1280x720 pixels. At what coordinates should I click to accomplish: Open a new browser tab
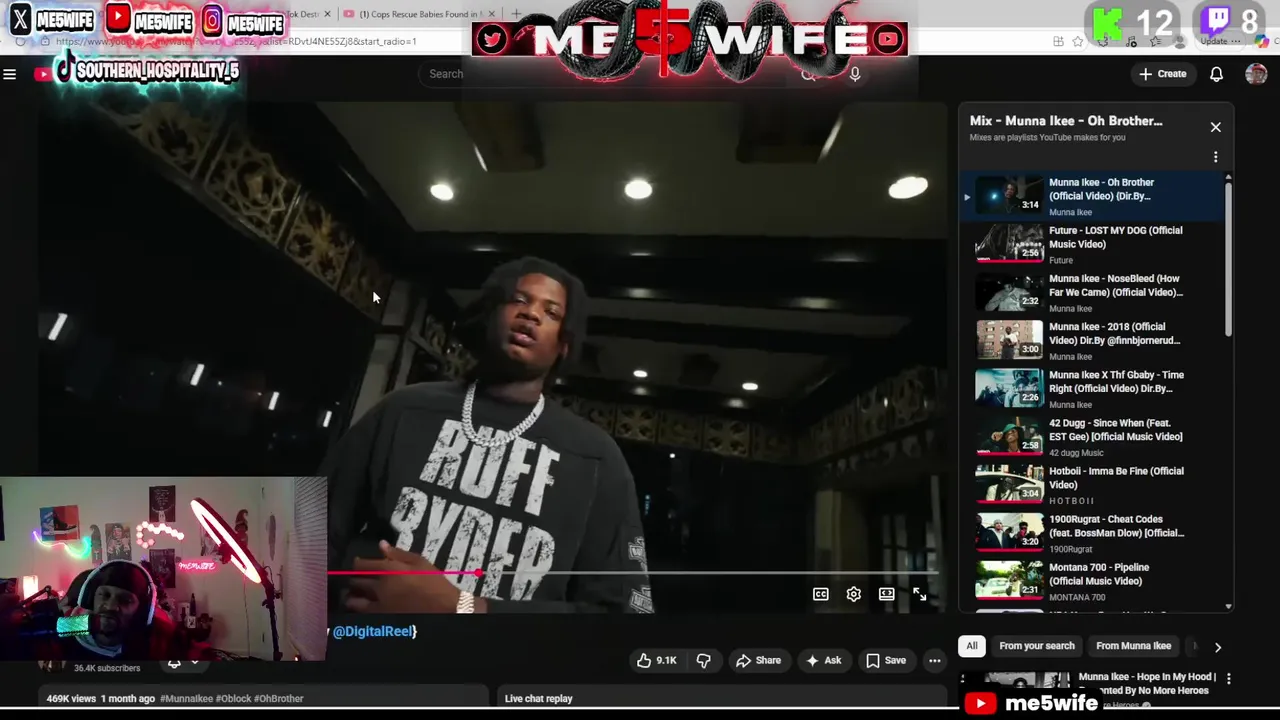tap(516, 14)
